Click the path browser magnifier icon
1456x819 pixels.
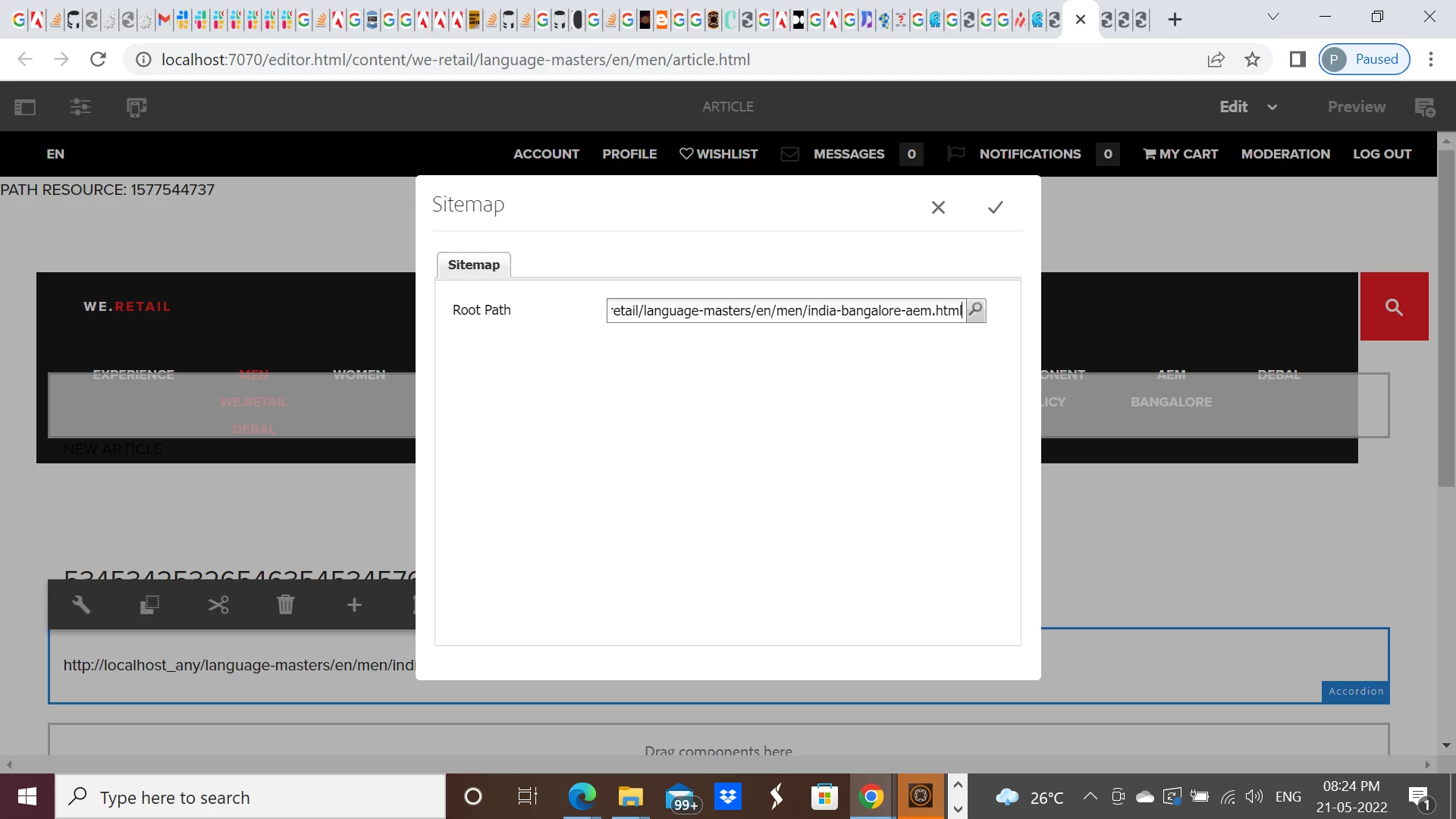coord(976,309)
